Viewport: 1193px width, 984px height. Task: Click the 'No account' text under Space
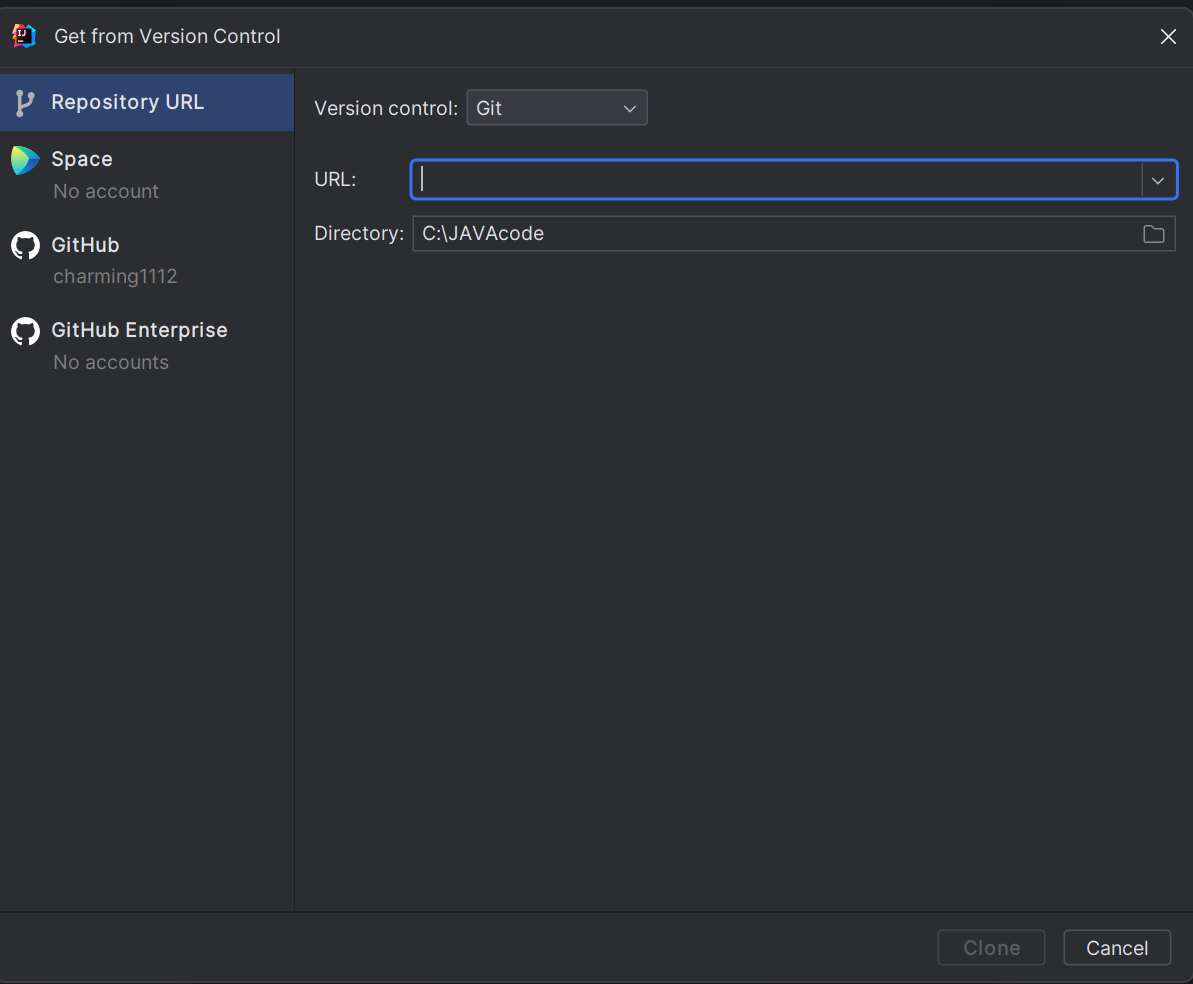point(106,191)
